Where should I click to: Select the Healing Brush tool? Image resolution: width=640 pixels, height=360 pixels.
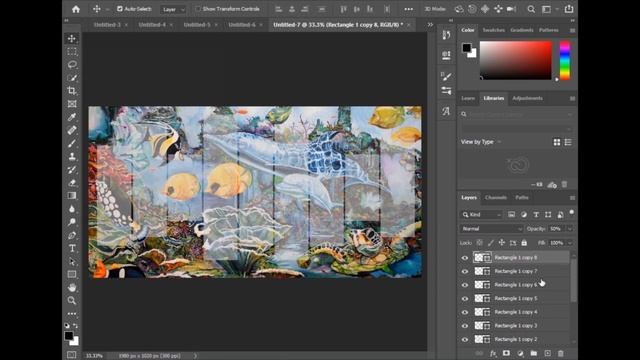pyautogui.click(x=72, y=130)
